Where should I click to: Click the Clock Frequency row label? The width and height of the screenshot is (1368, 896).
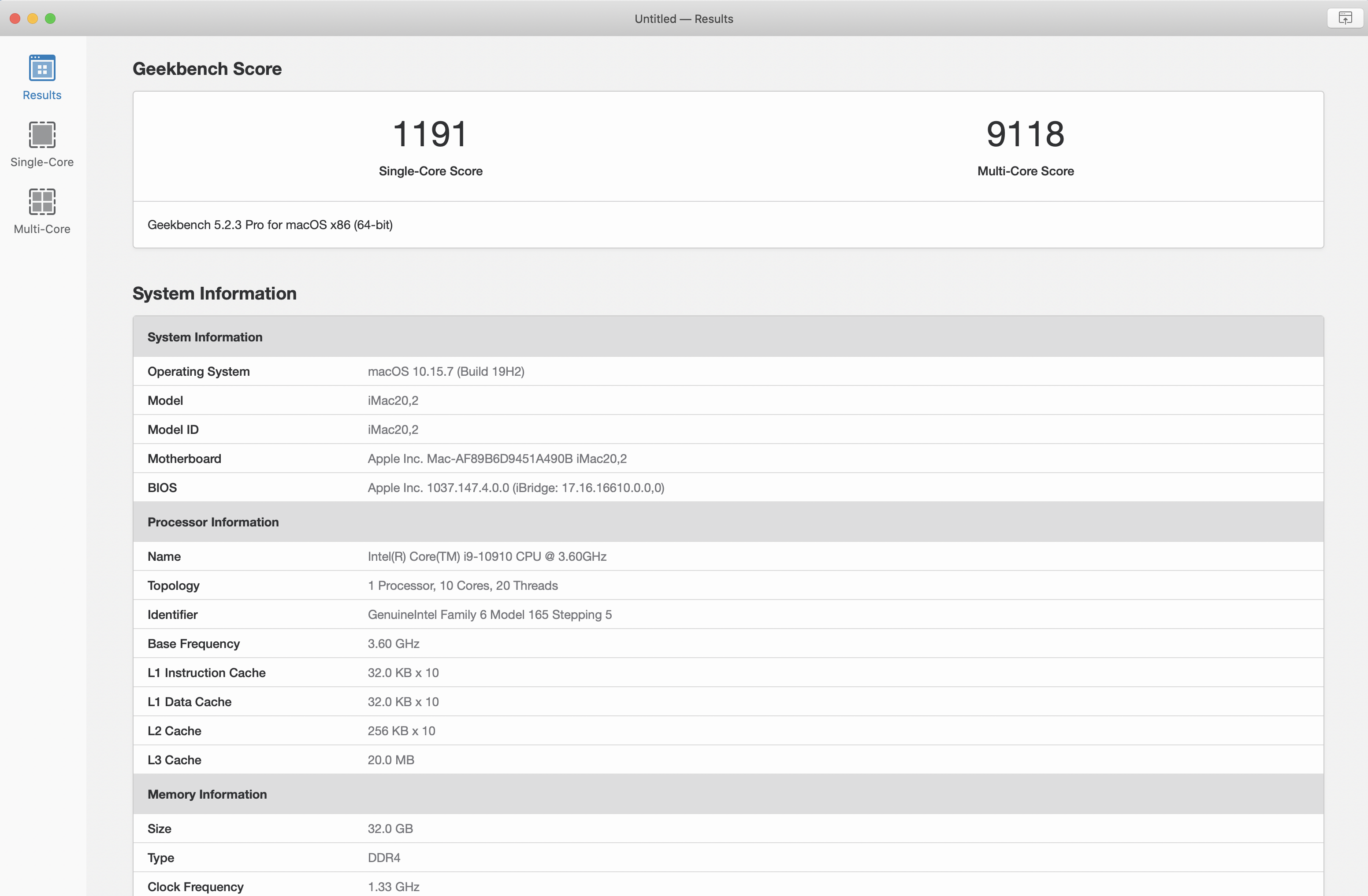point(195,887)
